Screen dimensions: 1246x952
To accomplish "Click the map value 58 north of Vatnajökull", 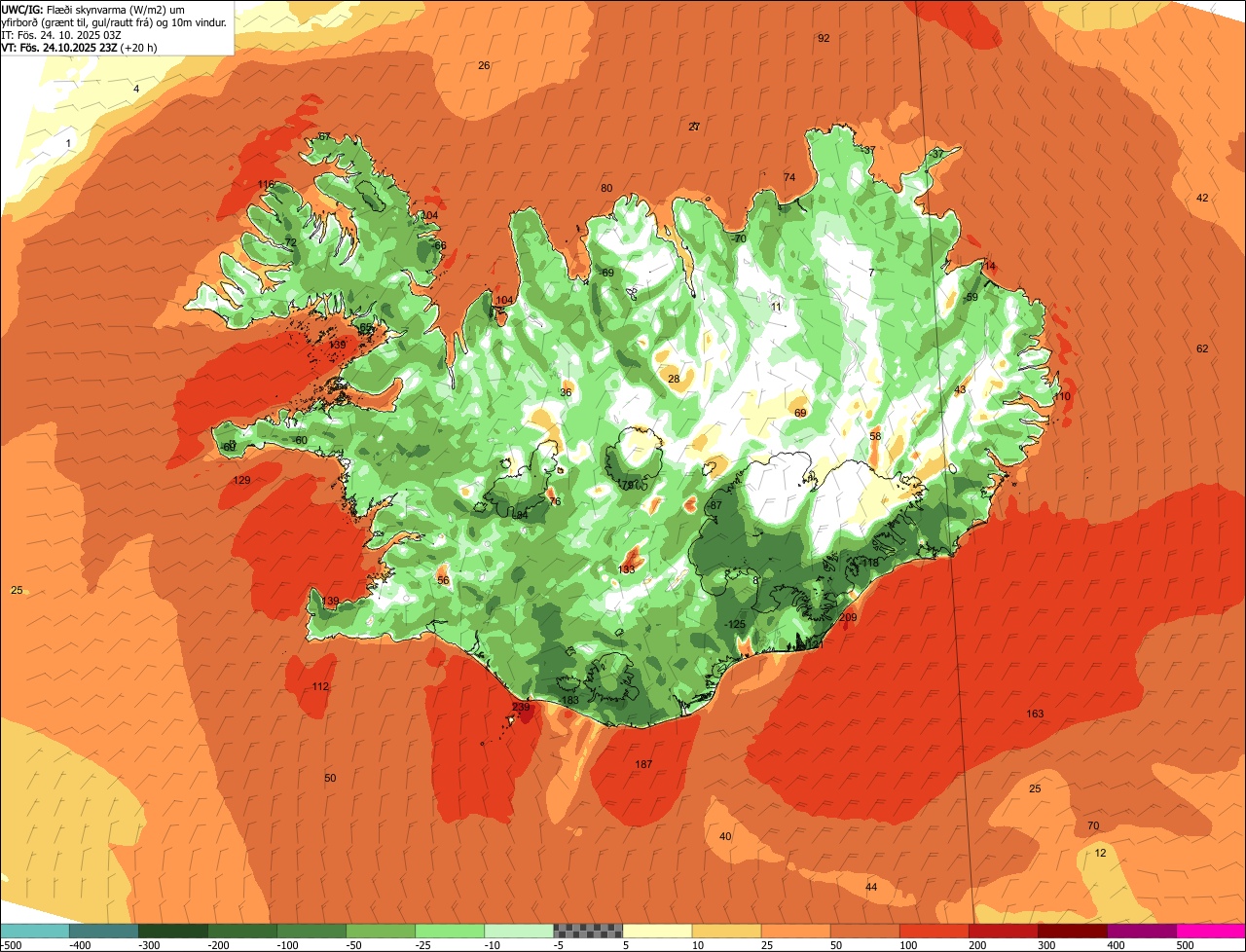I will coord(875,436).
